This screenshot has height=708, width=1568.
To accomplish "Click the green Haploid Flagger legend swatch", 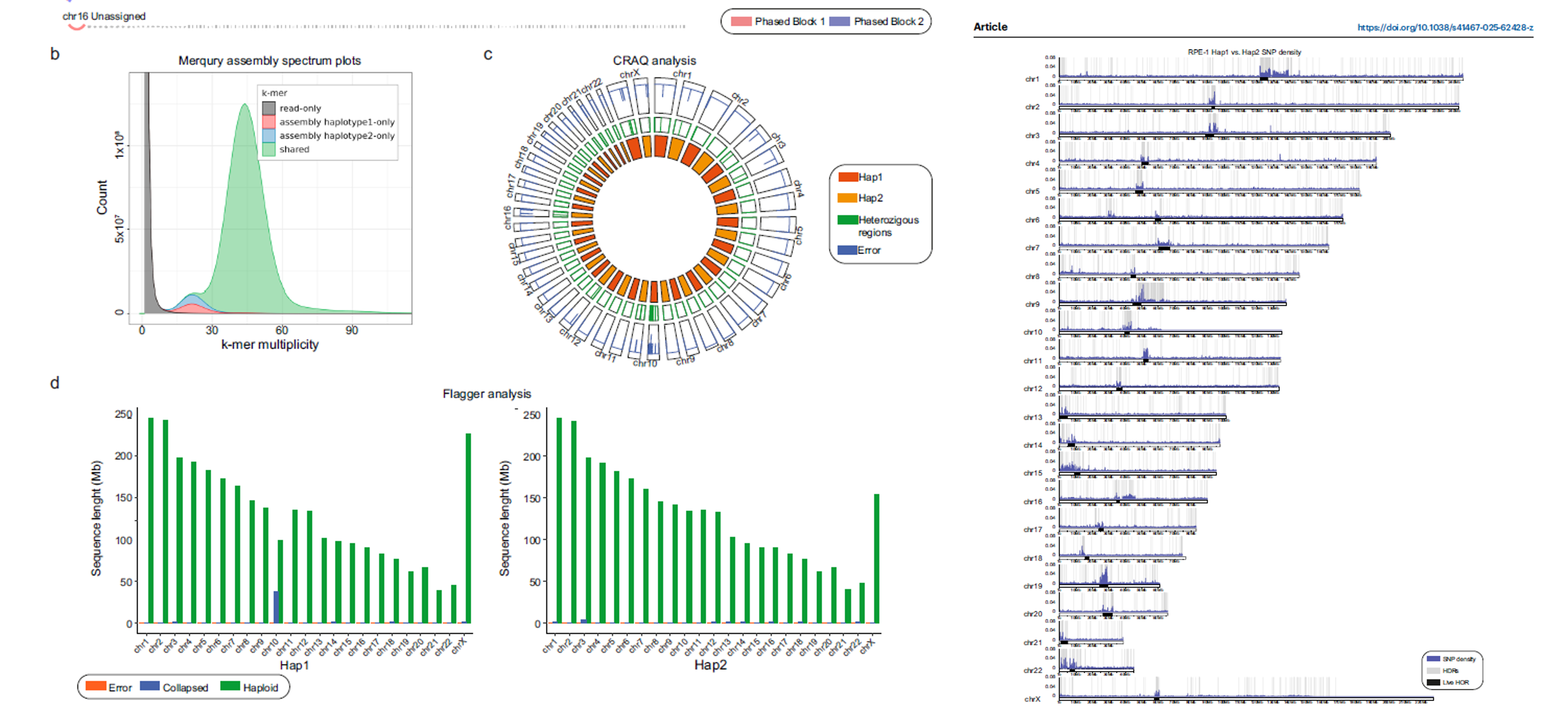I will (x=229, y=686).
